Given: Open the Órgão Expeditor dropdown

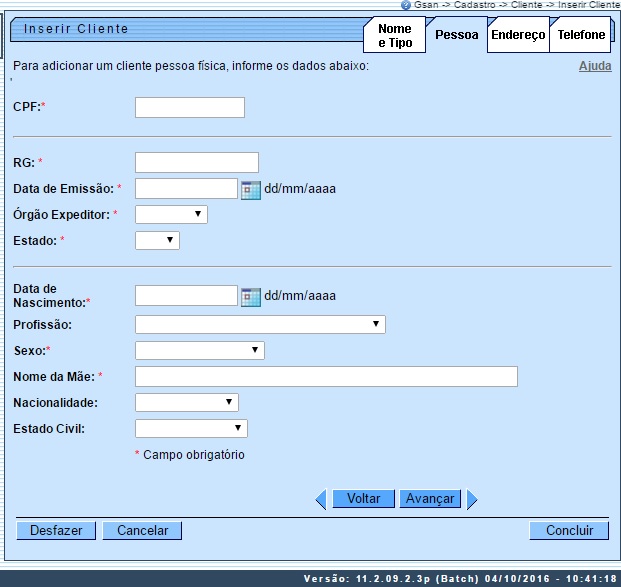Looking at the screenshot, I should (171, 214).
